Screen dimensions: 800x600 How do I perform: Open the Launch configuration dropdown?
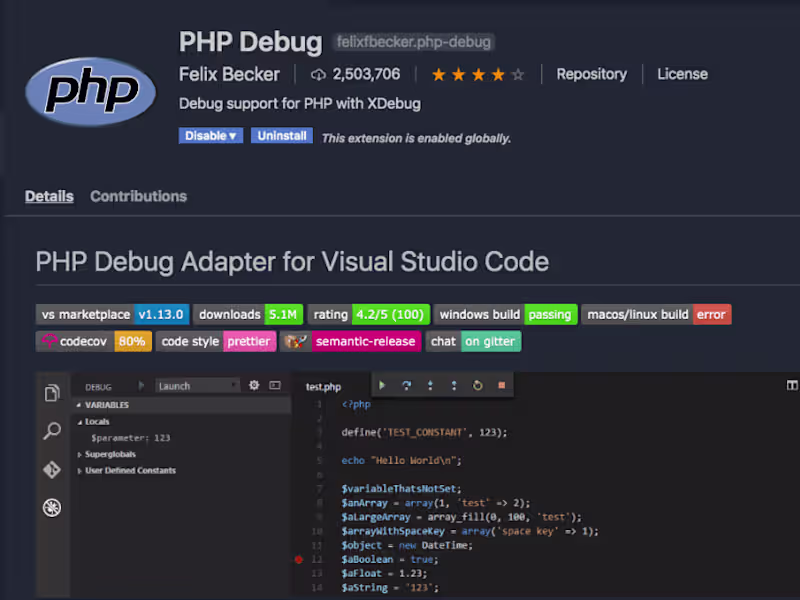197,384
